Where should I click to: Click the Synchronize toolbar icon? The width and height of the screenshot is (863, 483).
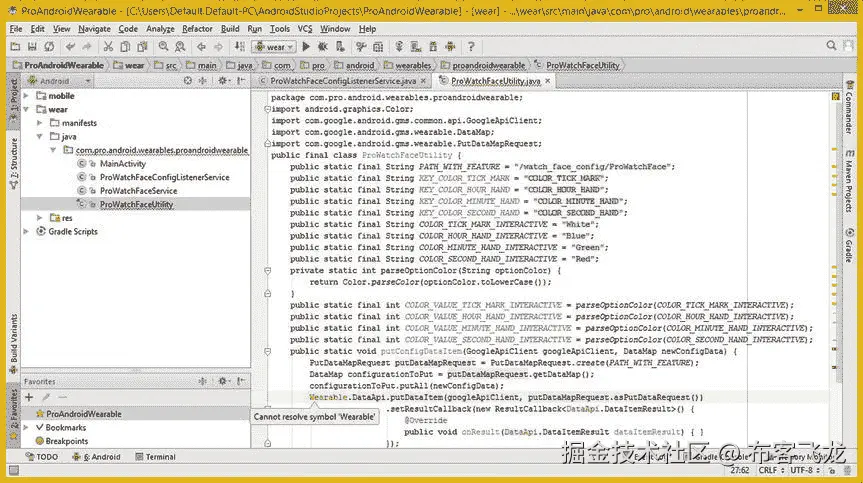pos(50,47)
